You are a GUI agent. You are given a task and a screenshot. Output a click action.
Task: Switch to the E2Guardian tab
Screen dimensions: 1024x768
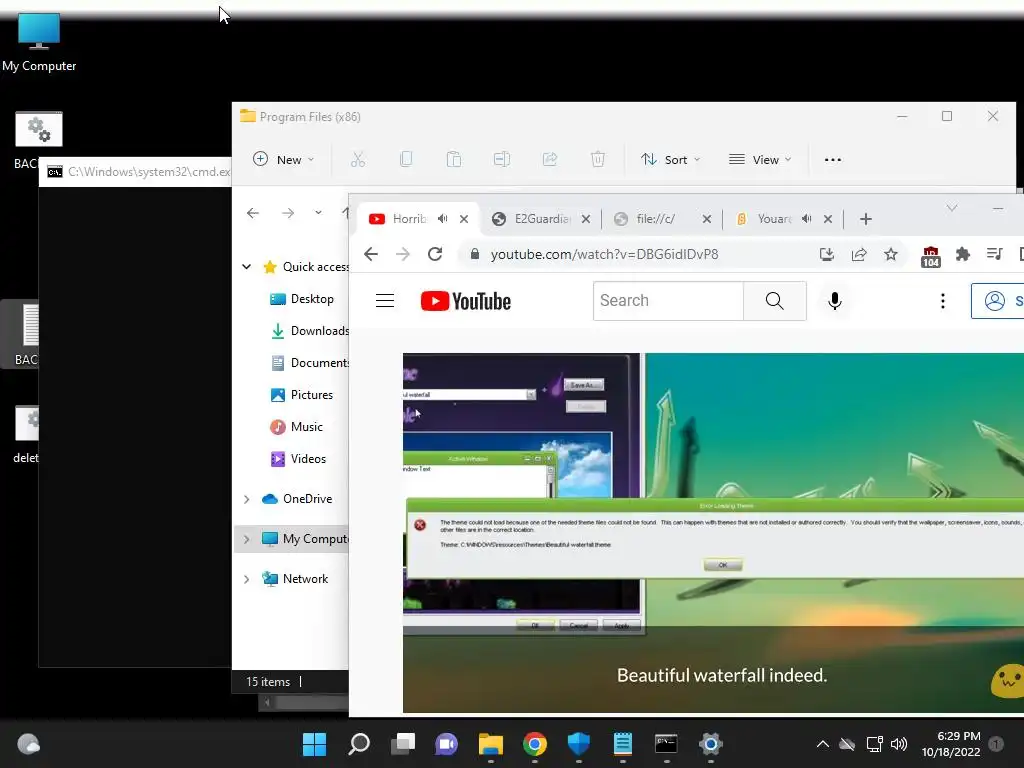[x=542, y=219]
